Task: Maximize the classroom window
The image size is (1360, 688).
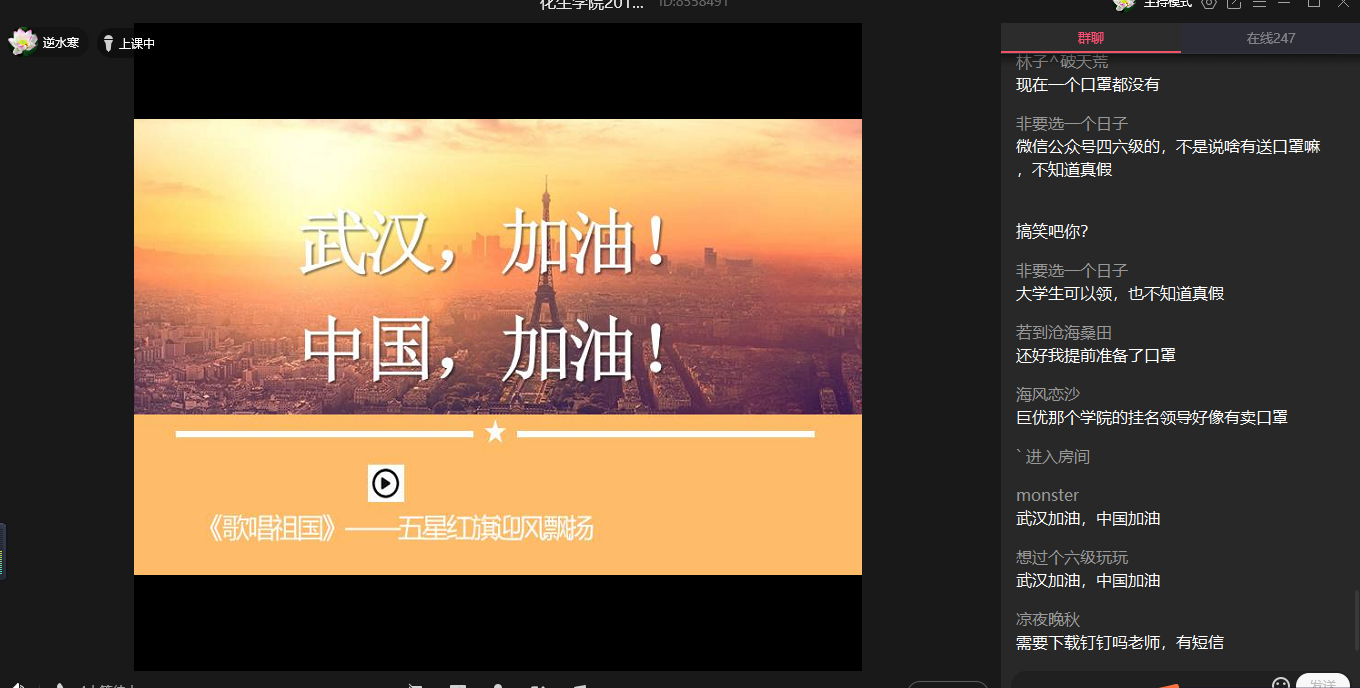Action: pos(1314,3)
